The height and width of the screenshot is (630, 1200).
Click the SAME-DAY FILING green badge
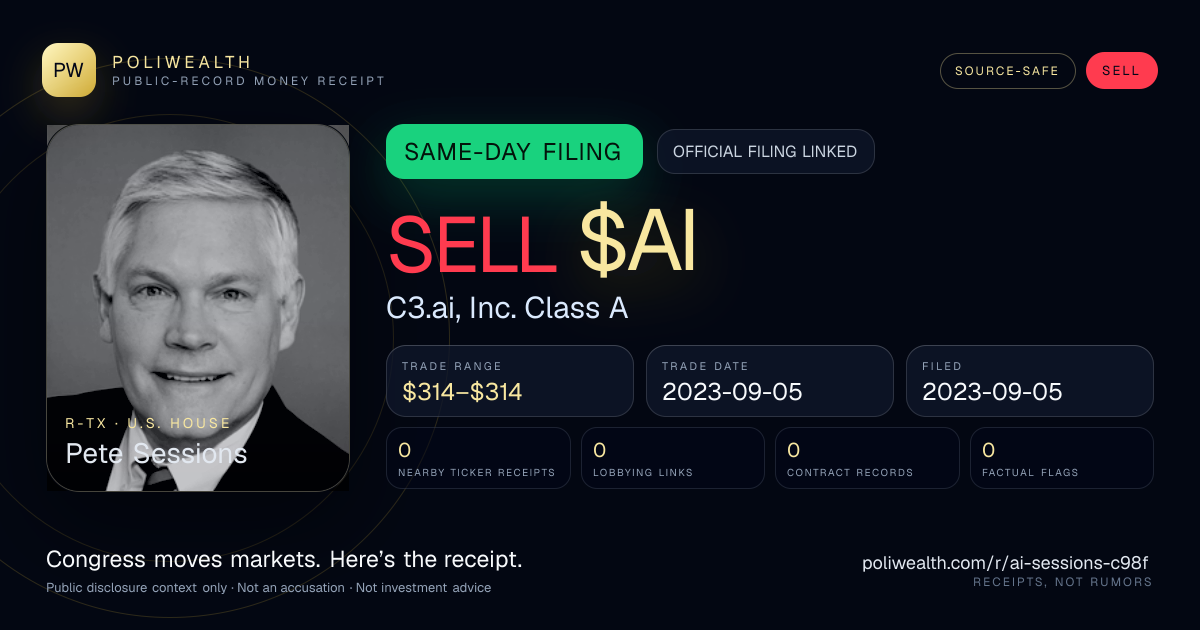[x=514, y=152]
